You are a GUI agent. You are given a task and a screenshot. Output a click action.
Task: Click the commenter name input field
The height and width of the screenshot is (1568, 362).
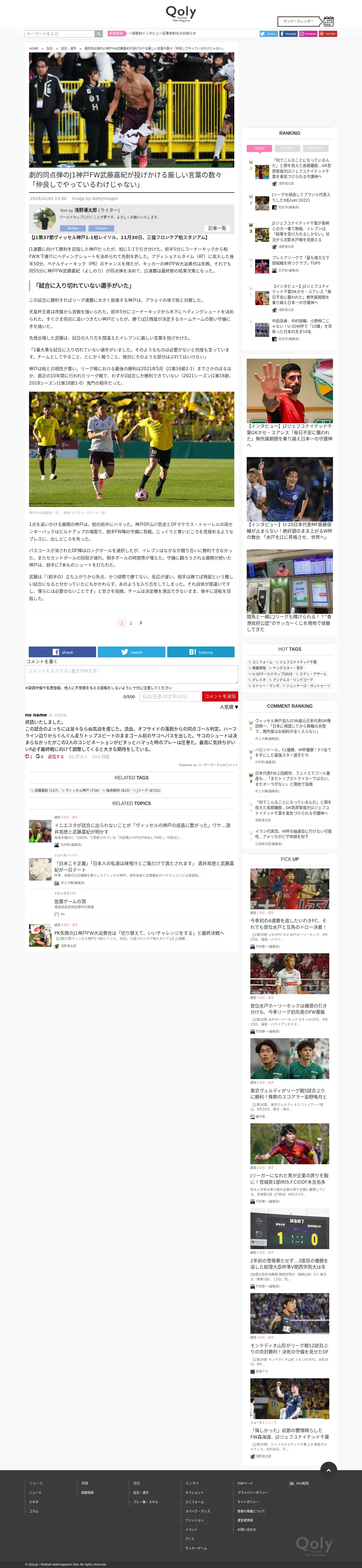170,696
